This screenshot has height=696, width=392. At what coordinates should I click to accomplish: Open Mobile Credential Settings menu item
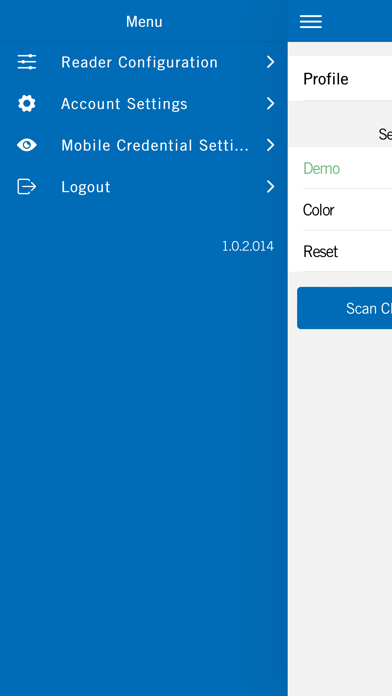click(144, 145)
